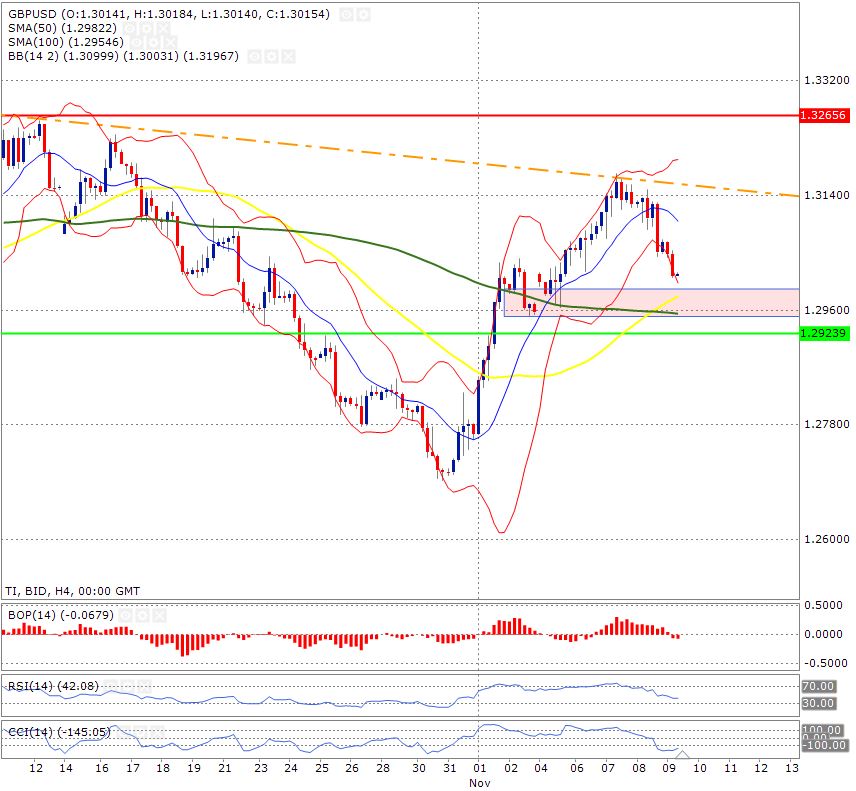Remove the BB(14 2) indicator with its X

pos(288,56)
